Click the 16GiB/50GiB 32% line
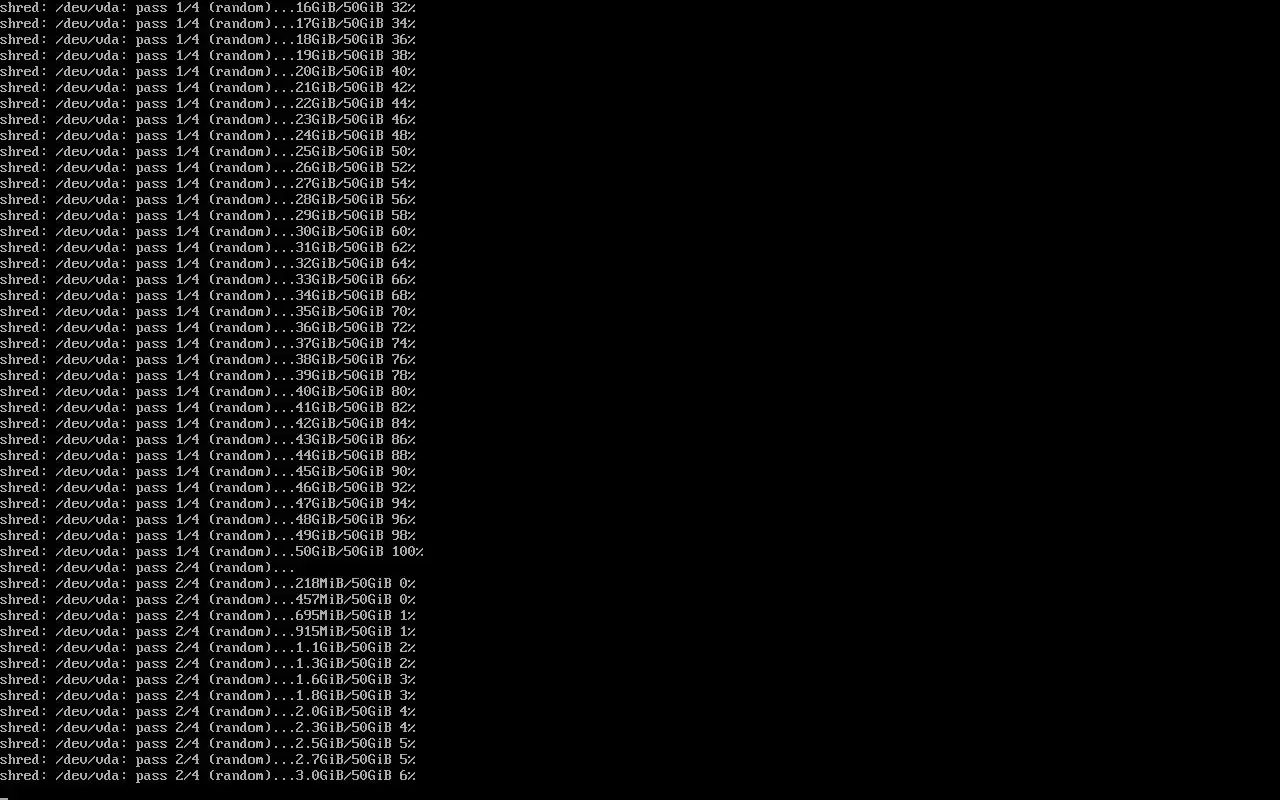The width and height of the screenshot is (1280, 800). [208, 7]
